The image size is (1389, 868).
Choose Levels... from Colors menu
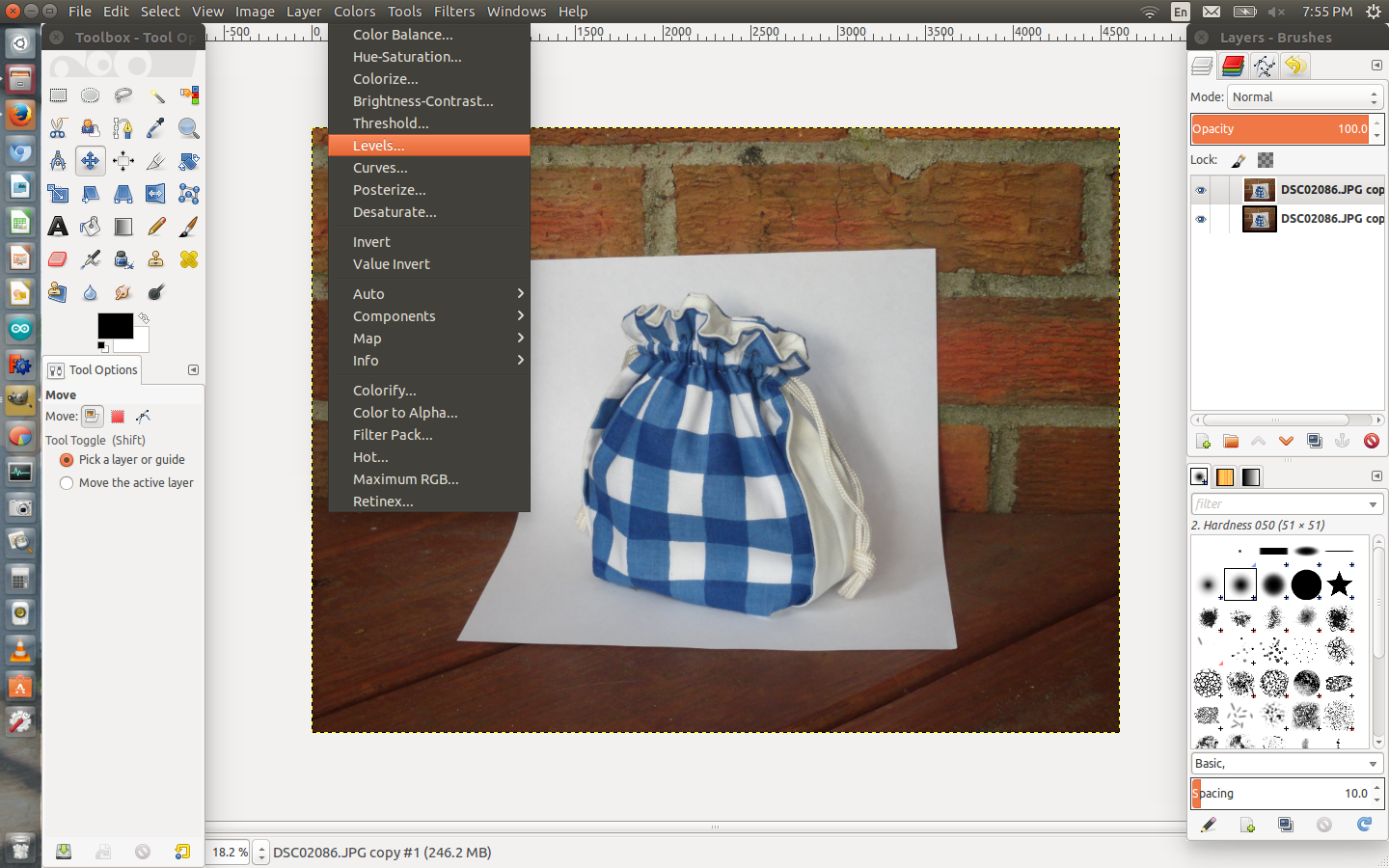[429, 146]
